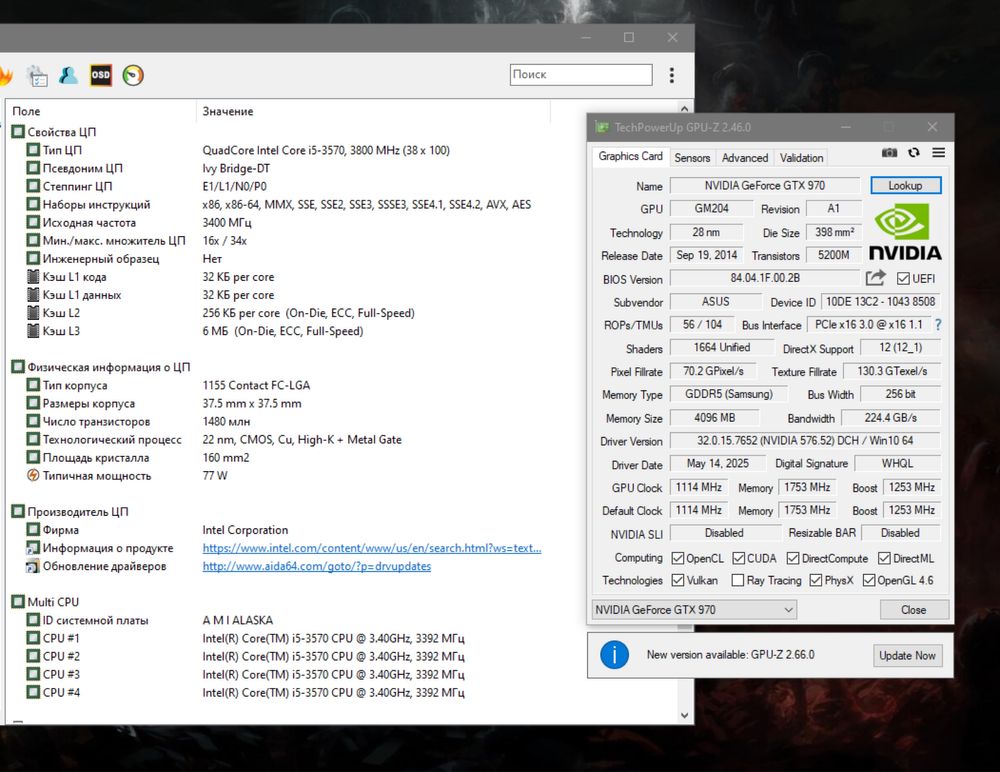Toggle the Vulkan checkbox
The width and height of the screenshot is (1000, 772).
pyautogui.click(x=678, y=580)
